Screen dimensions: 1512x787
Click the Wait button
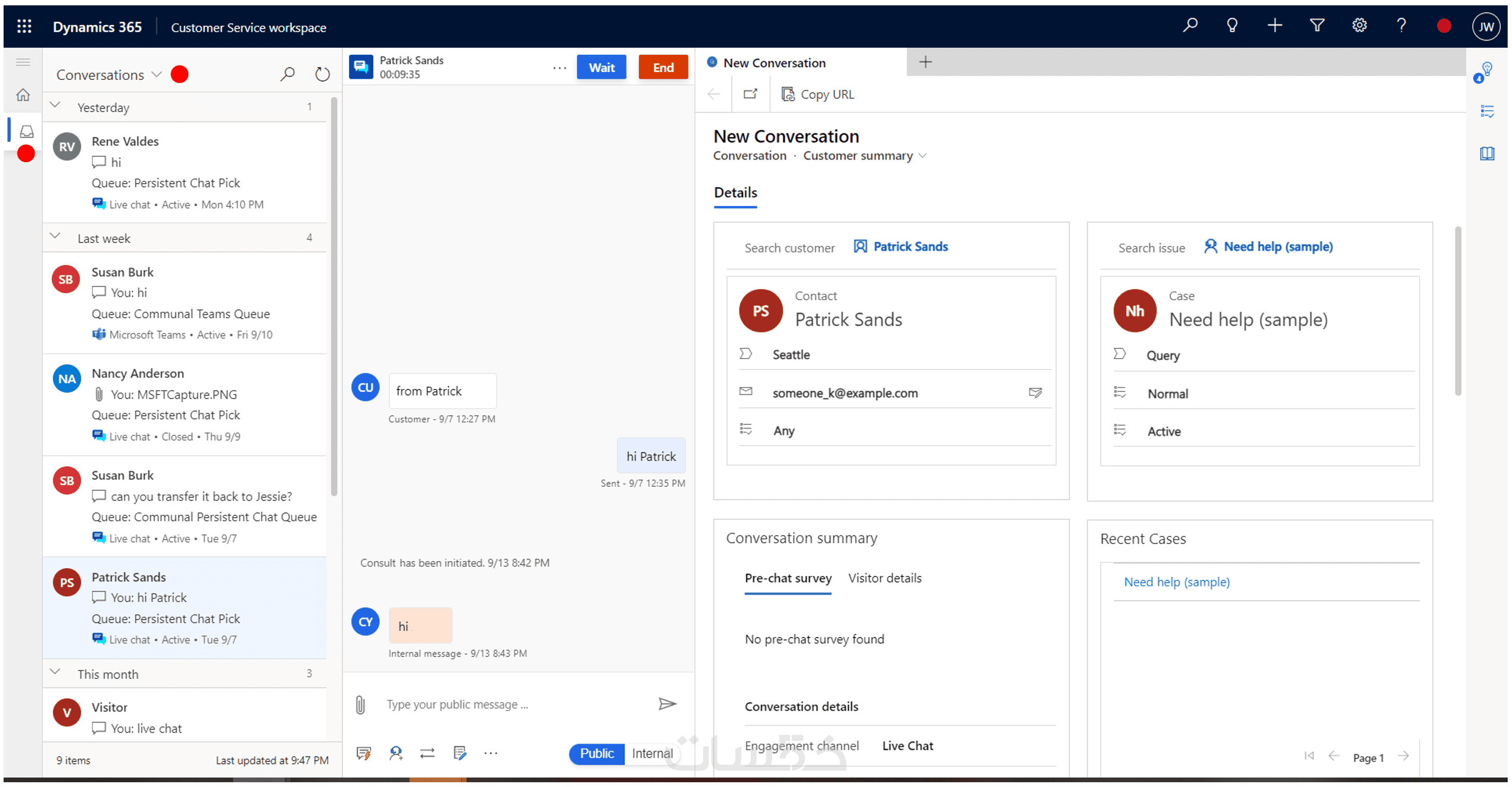pyautogui.click(x=601, y=67)
